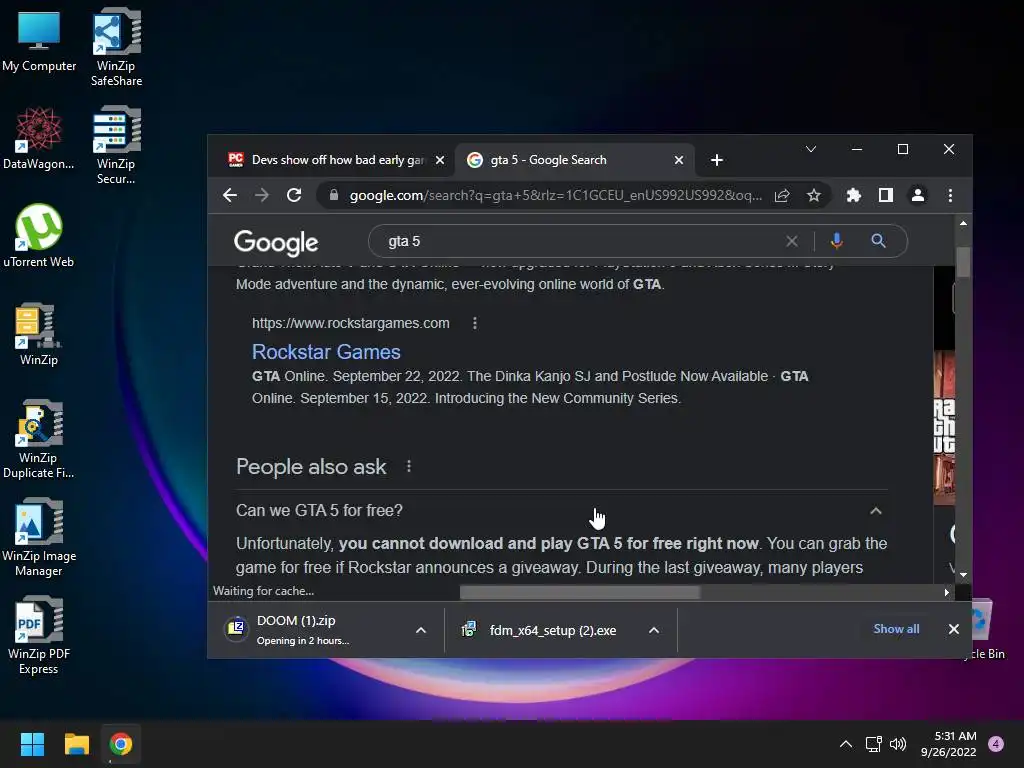Open notification center badge
Image resolution: width=1024 pixels, height=768 pixels.
click(996, 744)
